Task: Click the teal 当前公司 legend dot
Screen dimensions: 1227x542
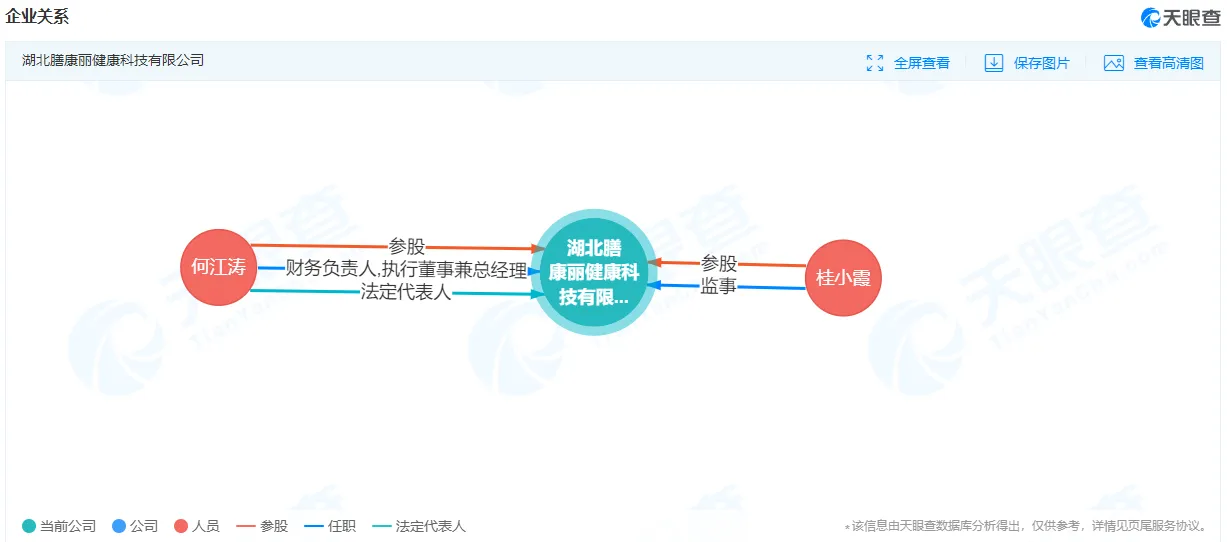Action: (x=29, y=526)
